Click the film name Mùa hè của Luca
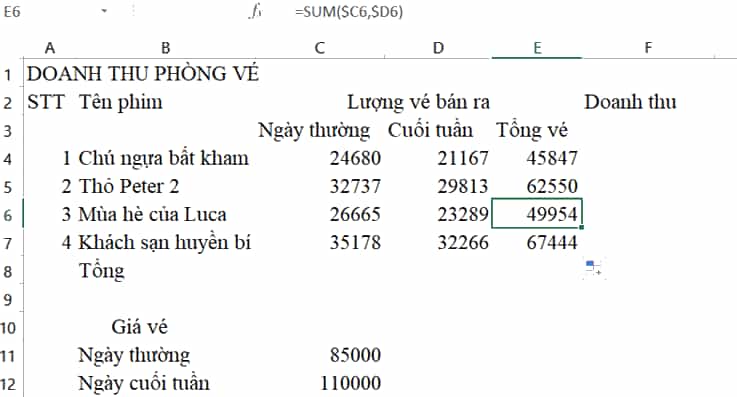 tap(152, 215)
